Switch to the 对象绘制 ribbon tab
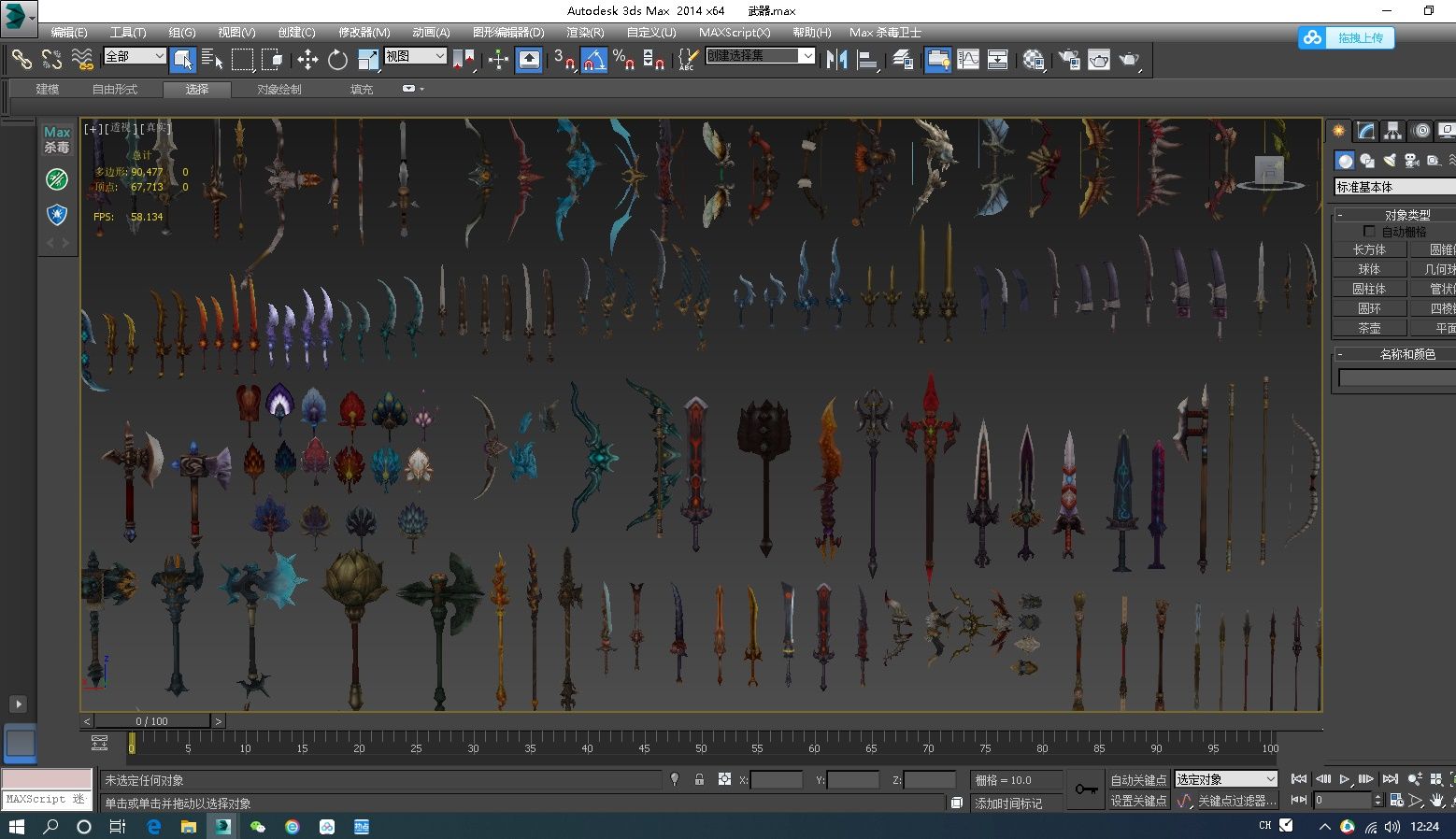The height and width of the screenshot is (839, 1456). point(278,89)
